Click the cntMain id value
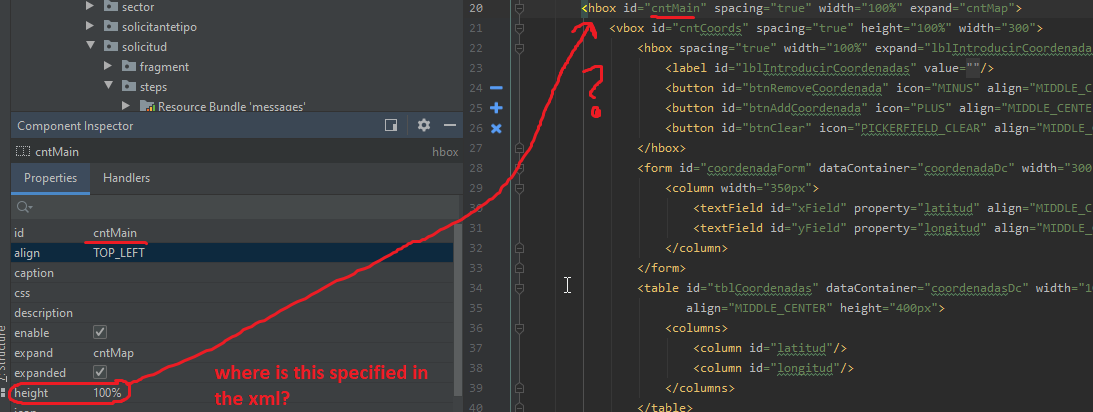This screenshot has height=412, width=1093. pos(115,233)
